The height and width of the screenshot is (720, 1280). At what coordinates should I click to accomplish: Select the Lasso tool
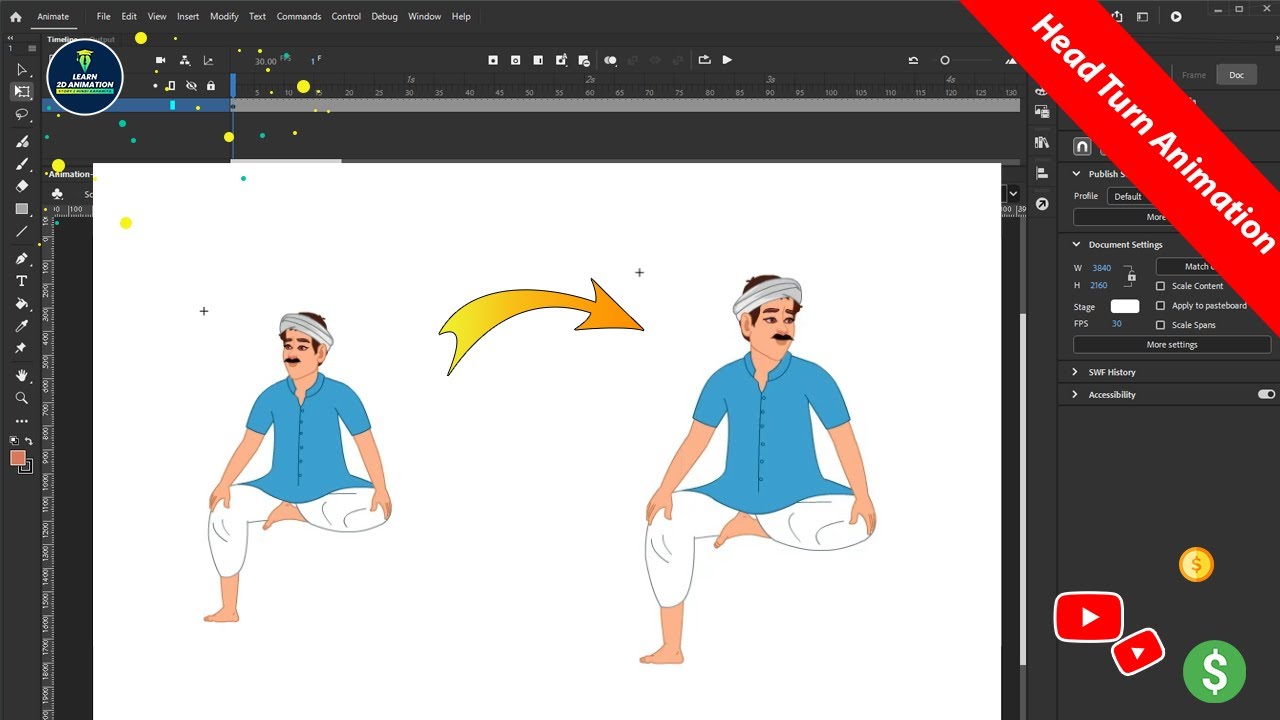[x=22, y=114]
